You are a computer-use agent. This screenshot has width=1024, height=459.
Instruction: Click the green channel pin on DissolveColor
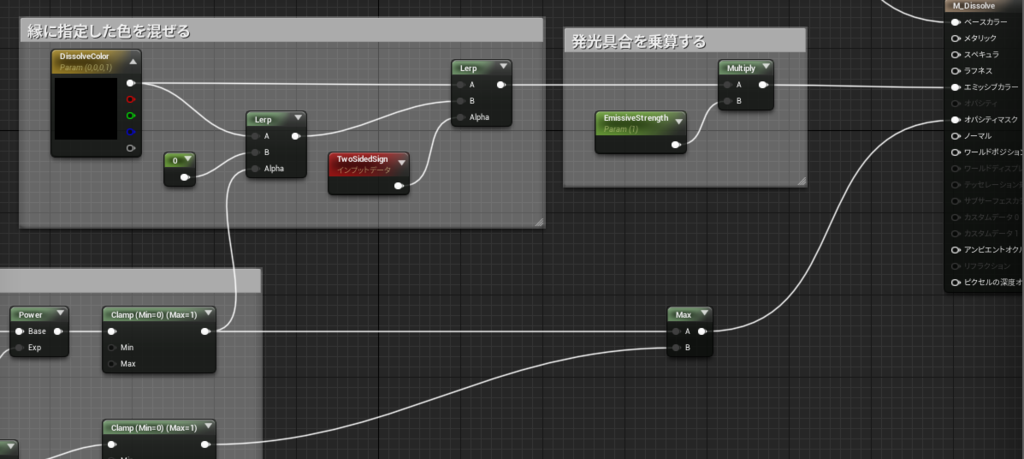pyautogui.click(x=131, y=116)
